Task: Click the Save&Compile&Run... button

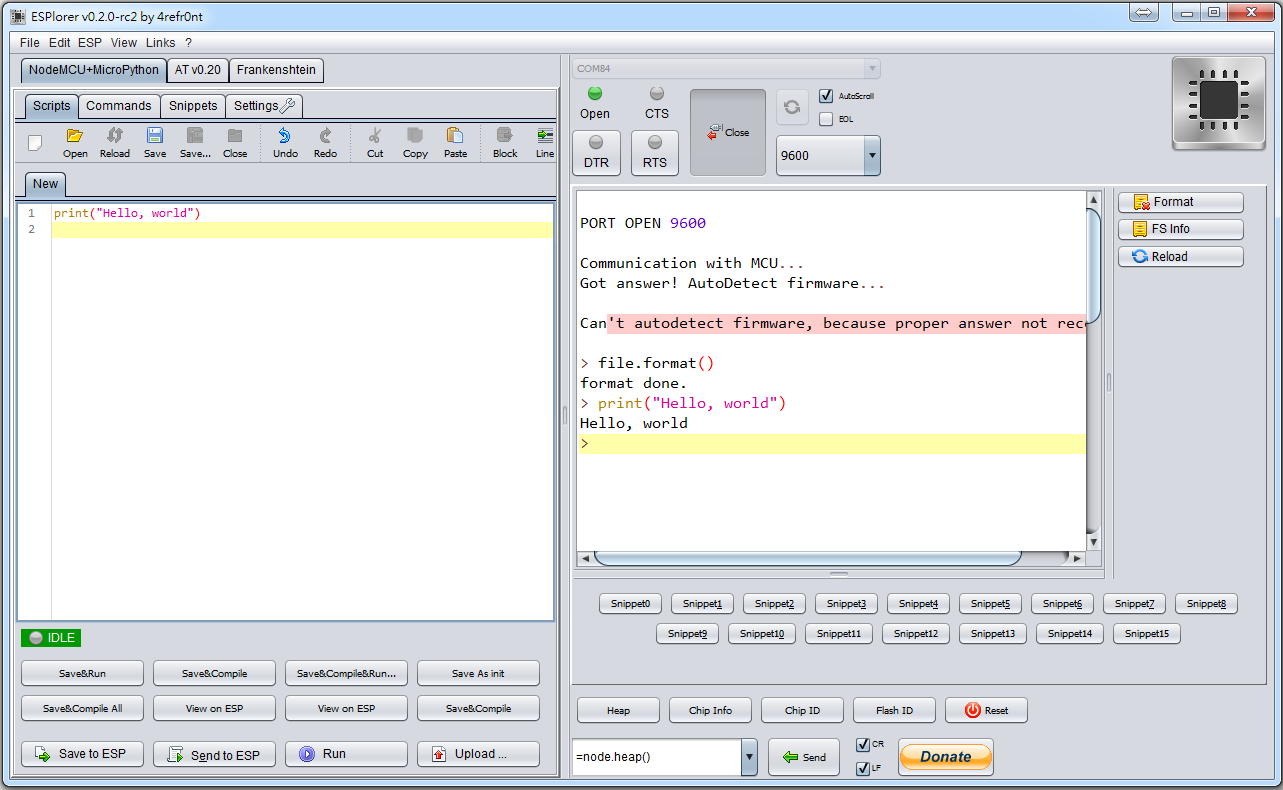Action: coord(346,674)
